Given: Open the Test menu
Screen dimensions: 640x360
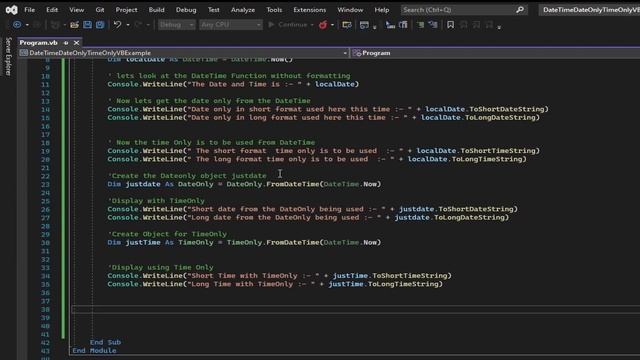Looking at the screenshot, I should (213, 10).
